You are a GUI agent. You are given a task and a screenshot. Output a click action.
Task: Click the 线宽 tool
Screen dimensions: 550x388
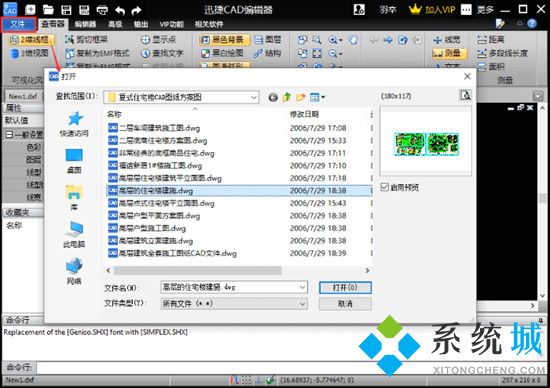coord(447,40)
